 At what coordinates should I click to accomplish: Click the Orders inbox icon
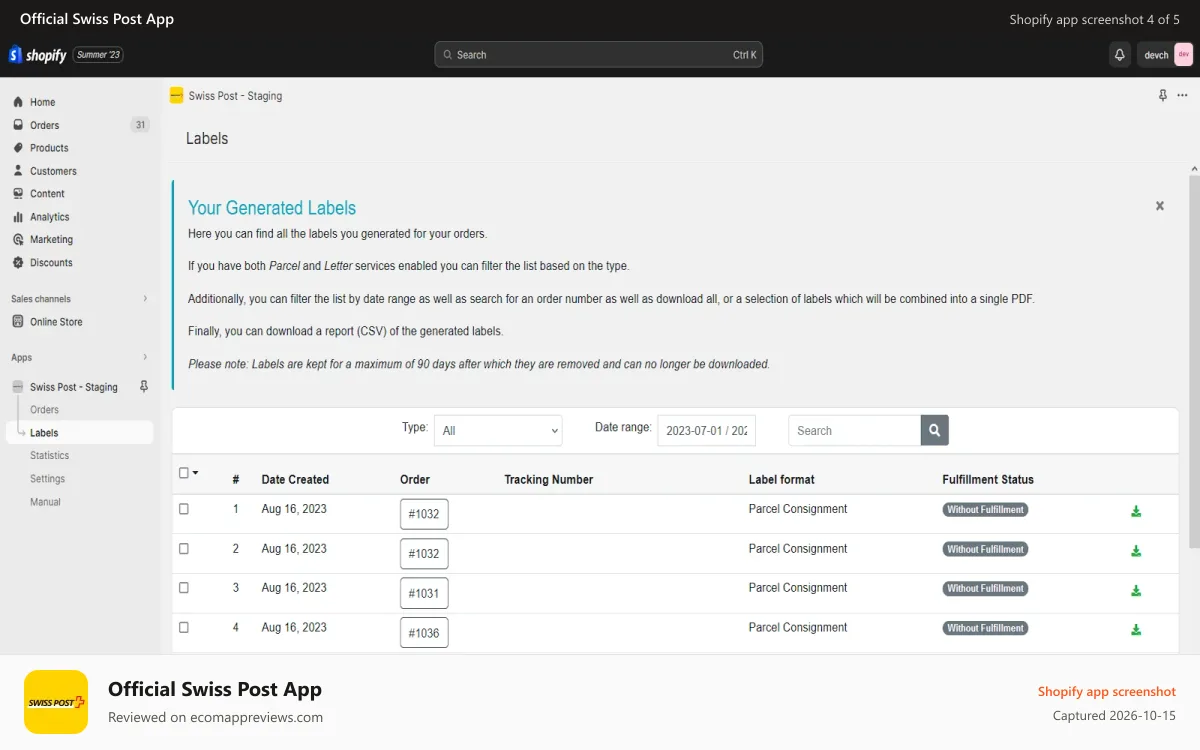coord(18,125)
